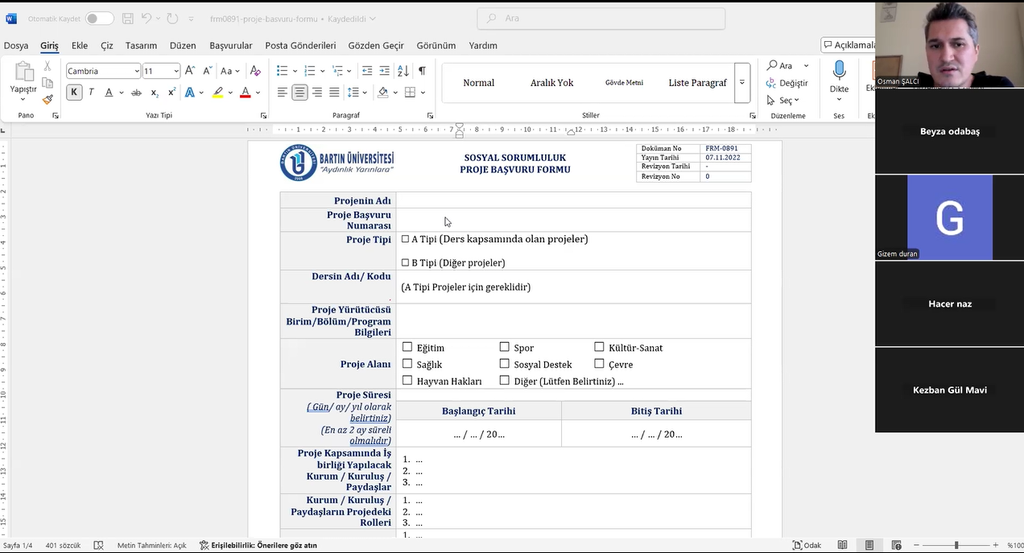Click the superscript x² icon
Image resolution: width=1024 pixels, height=553 pixels.
click(171, 92)
